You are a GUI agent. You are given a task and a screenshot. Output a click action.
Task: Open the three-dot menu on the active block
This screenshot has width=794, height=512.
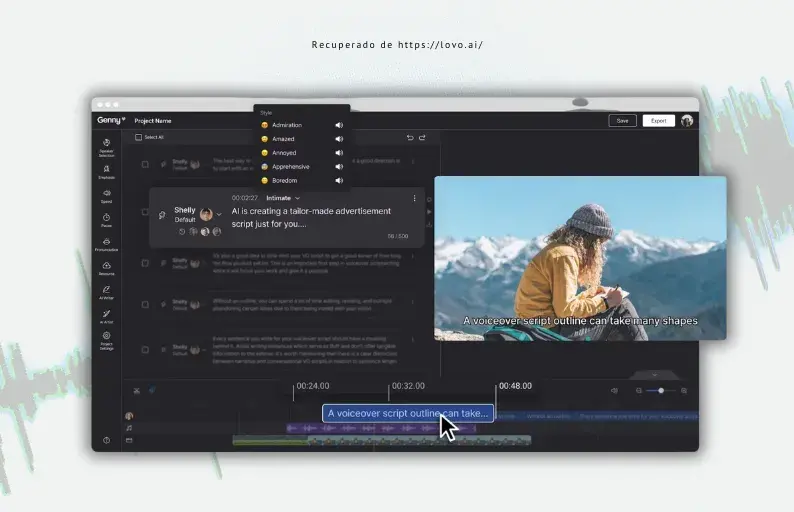[414, 198]
